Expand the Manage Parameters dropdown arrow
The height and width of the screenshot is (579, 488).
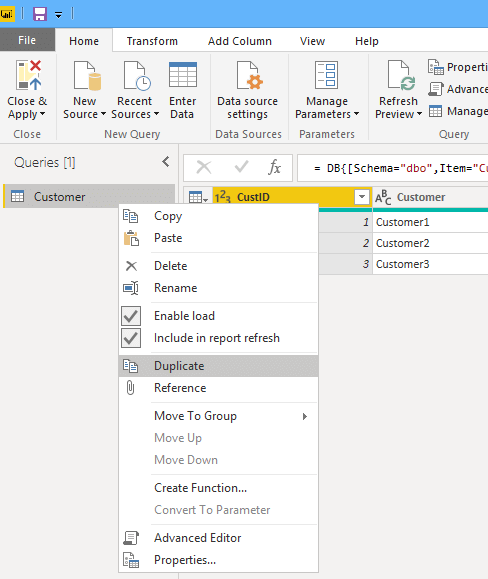(x=357, y=114)
